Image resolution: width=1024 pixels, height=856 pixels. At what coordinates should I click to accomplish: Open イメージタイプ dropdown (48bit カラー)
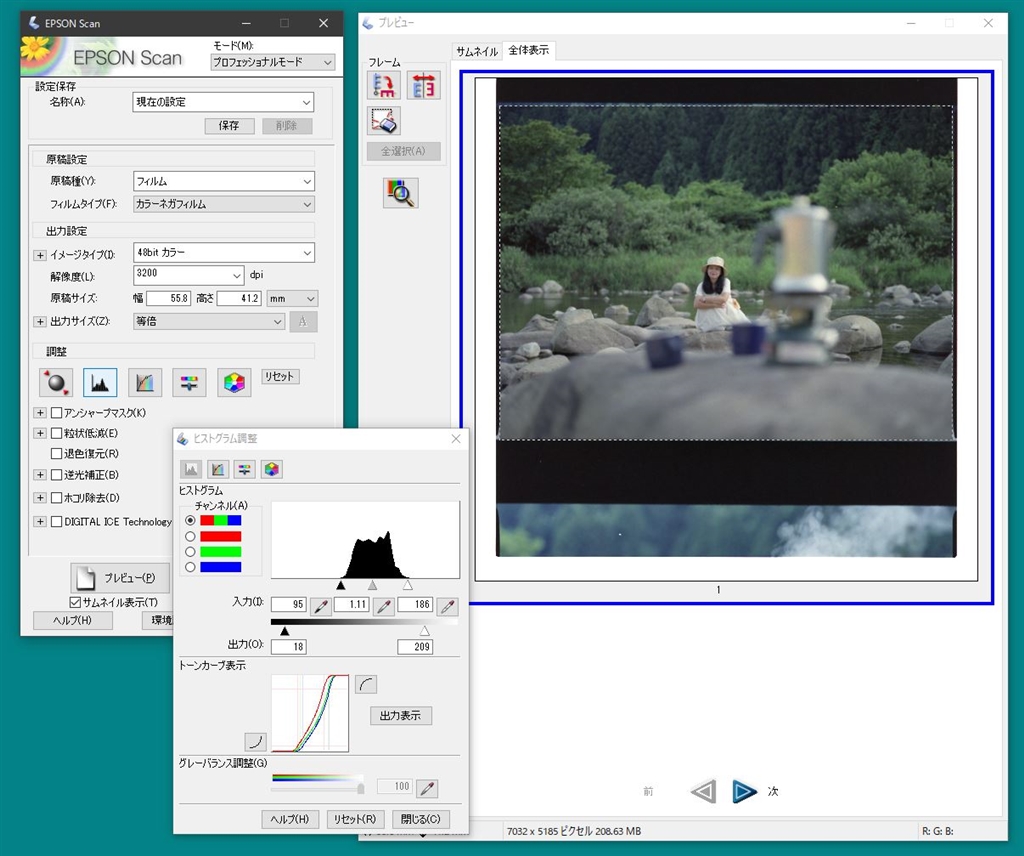click(223, 252)
